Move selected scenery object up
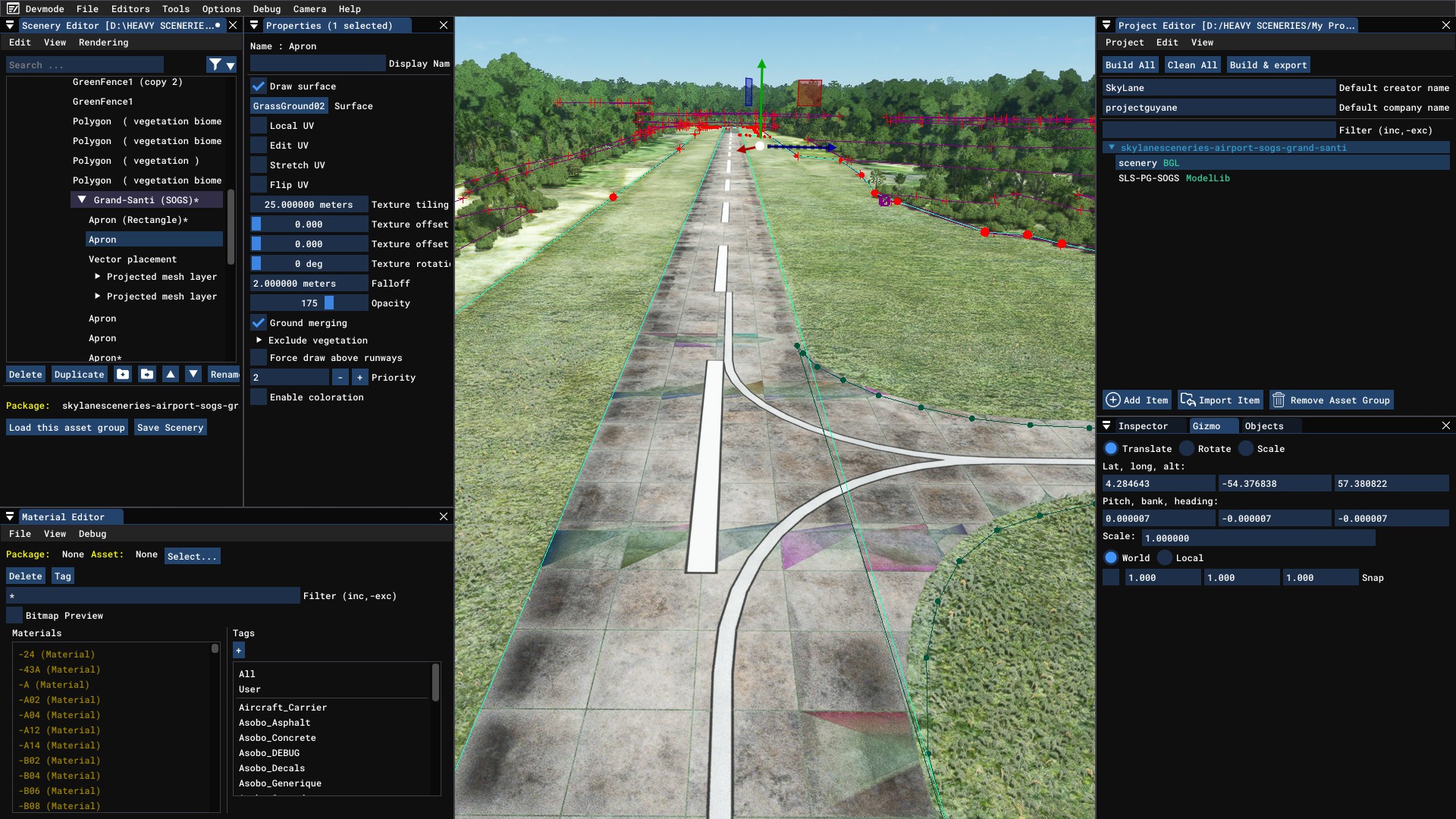Image resolution: width=1456 pixels, height=819 pixels. click(x=171, y=374)
